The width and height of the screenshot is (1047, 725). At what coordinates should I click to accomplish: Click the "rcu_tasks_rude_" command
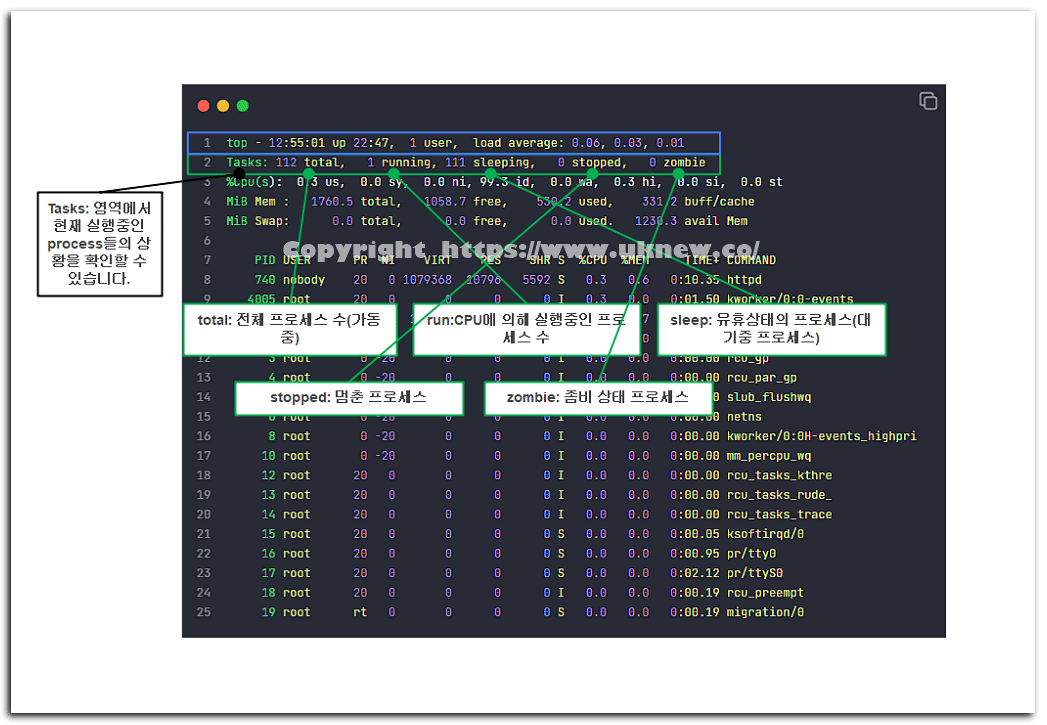(779, 495)
